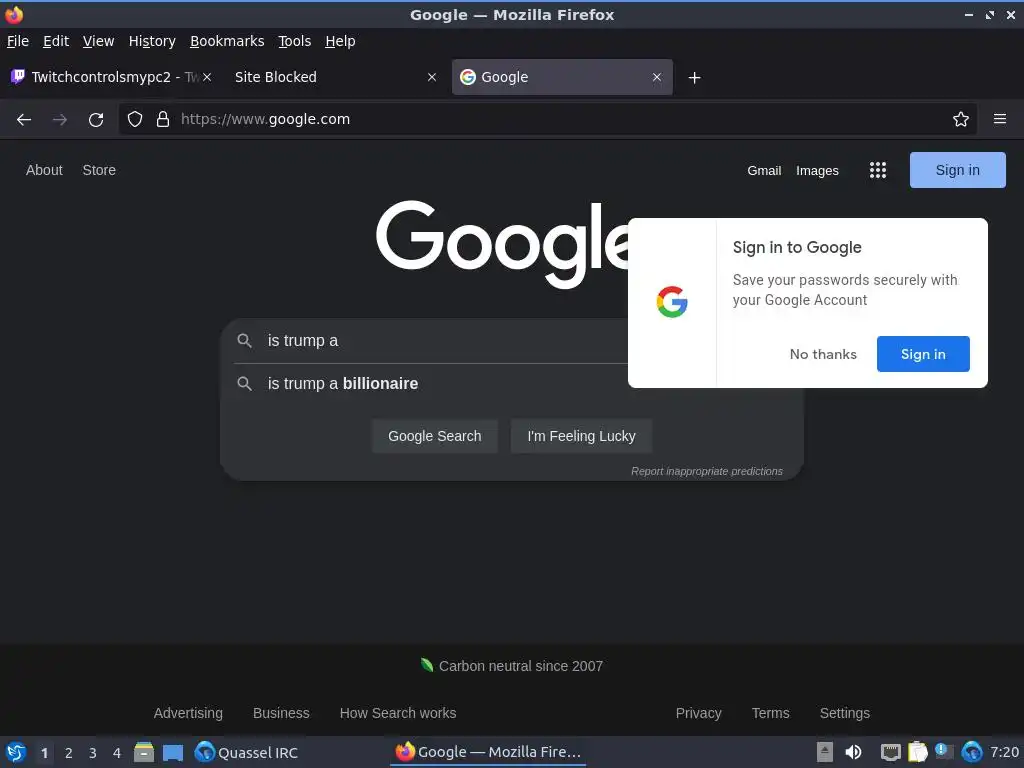
Task: Open the Images link
Action: [817, 170]
